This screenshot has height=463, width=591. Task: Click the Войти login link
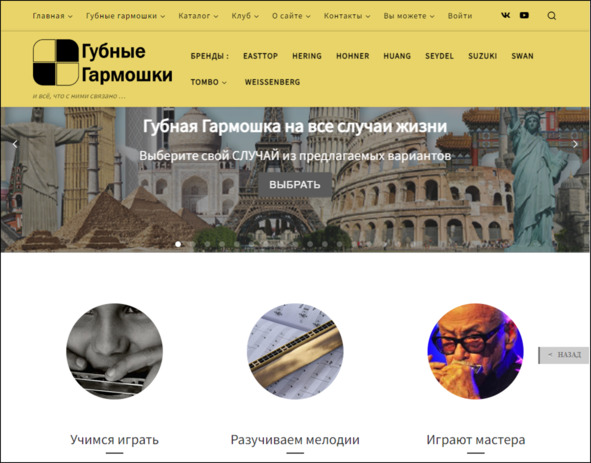[460, 16]
